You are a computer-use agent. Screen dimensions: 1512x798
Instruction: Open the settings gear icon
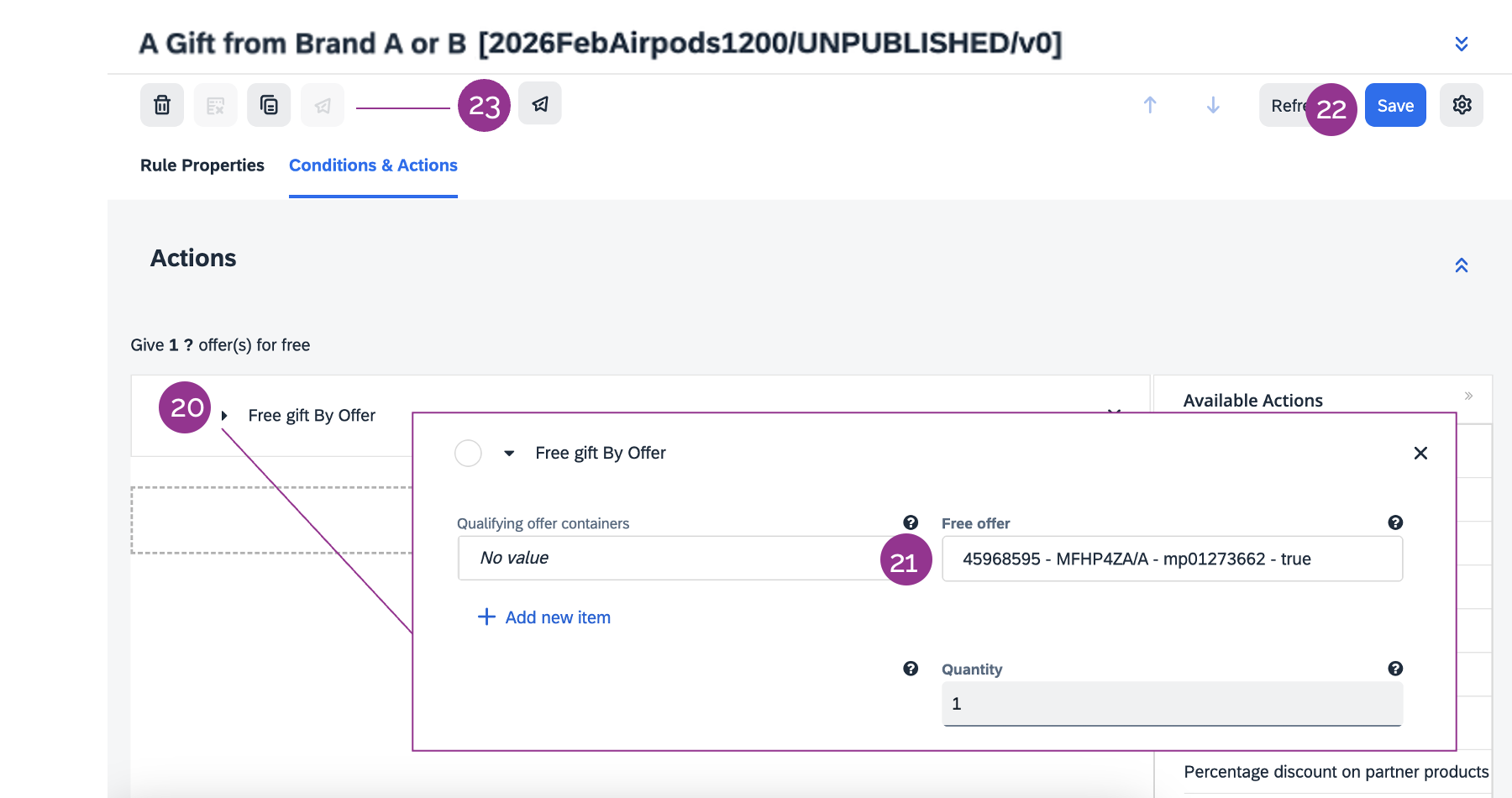point(1462,105)
